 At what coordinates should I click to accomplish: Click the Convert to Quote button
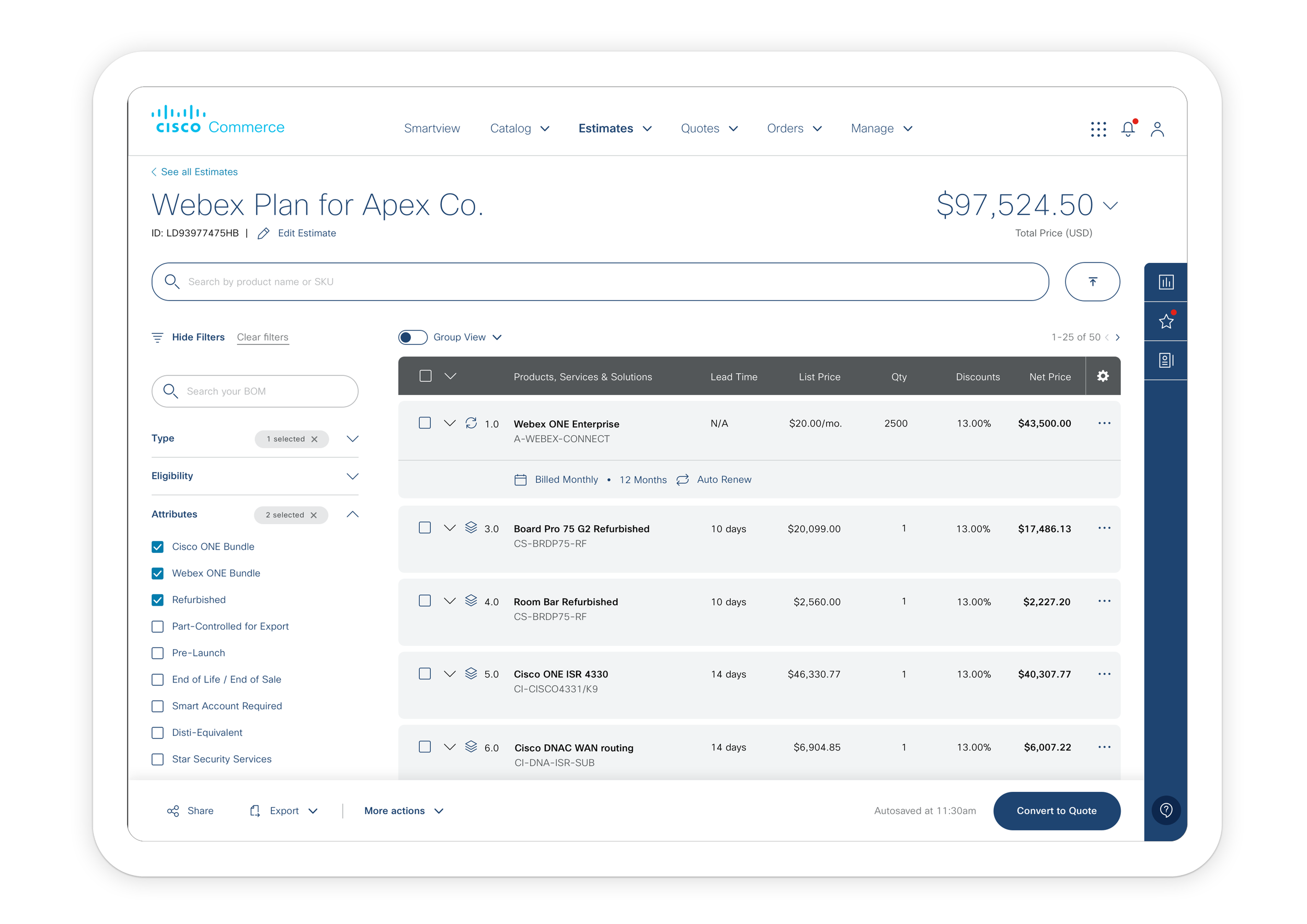pyautogui.click(x=1057, y=811)
